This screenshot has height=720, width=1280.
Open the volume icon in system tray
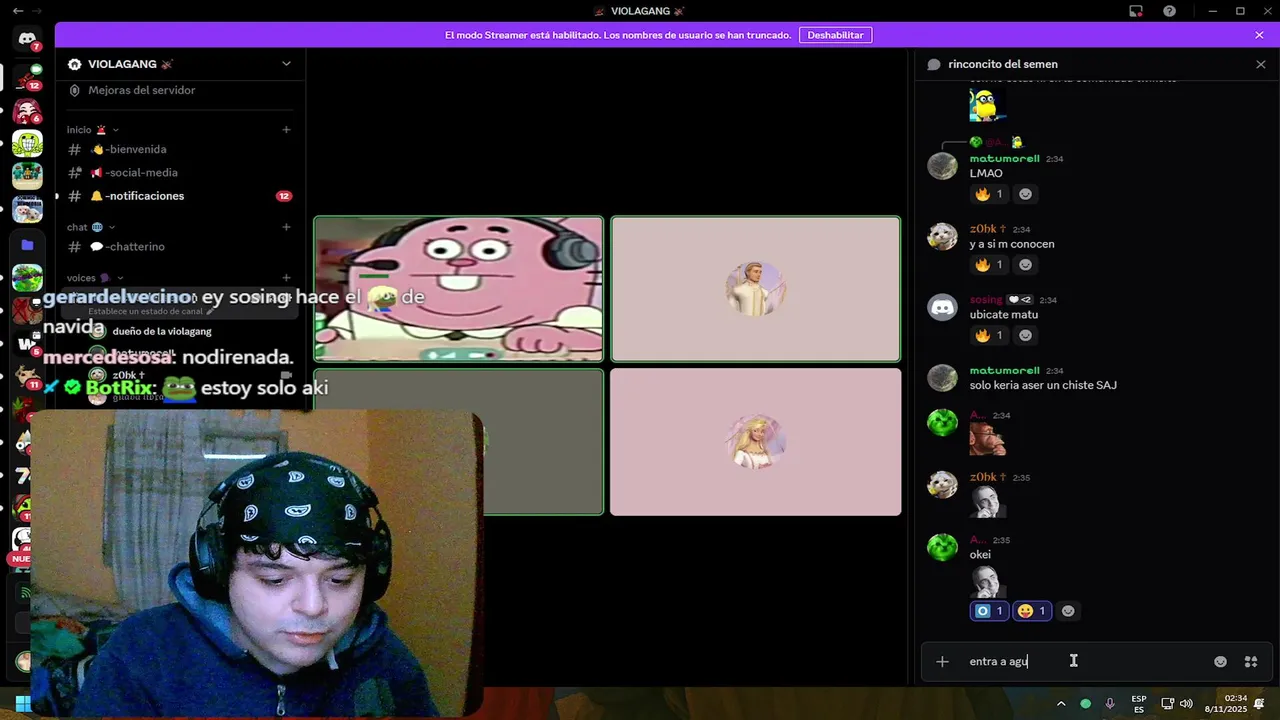(1186, 704)
